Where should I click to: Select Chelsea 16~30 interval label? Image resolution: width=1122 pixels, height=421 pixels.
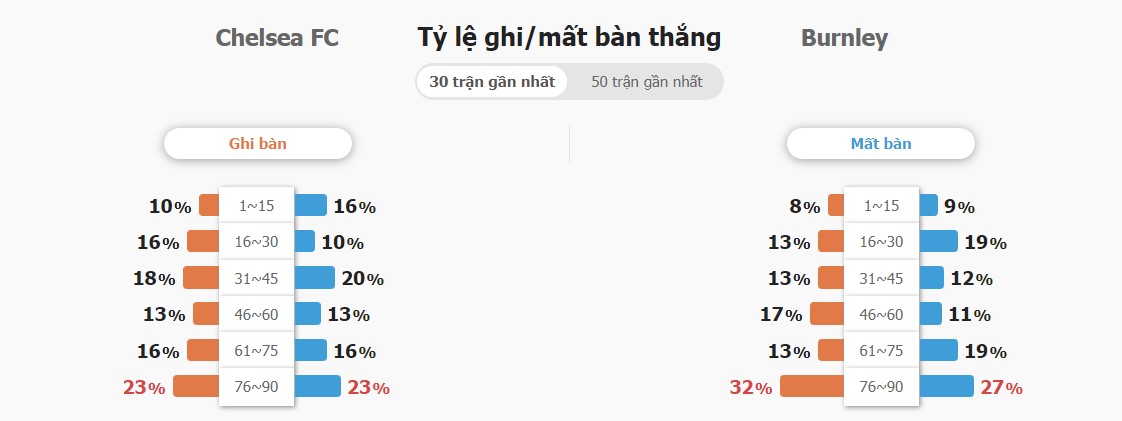click(256, 241)
